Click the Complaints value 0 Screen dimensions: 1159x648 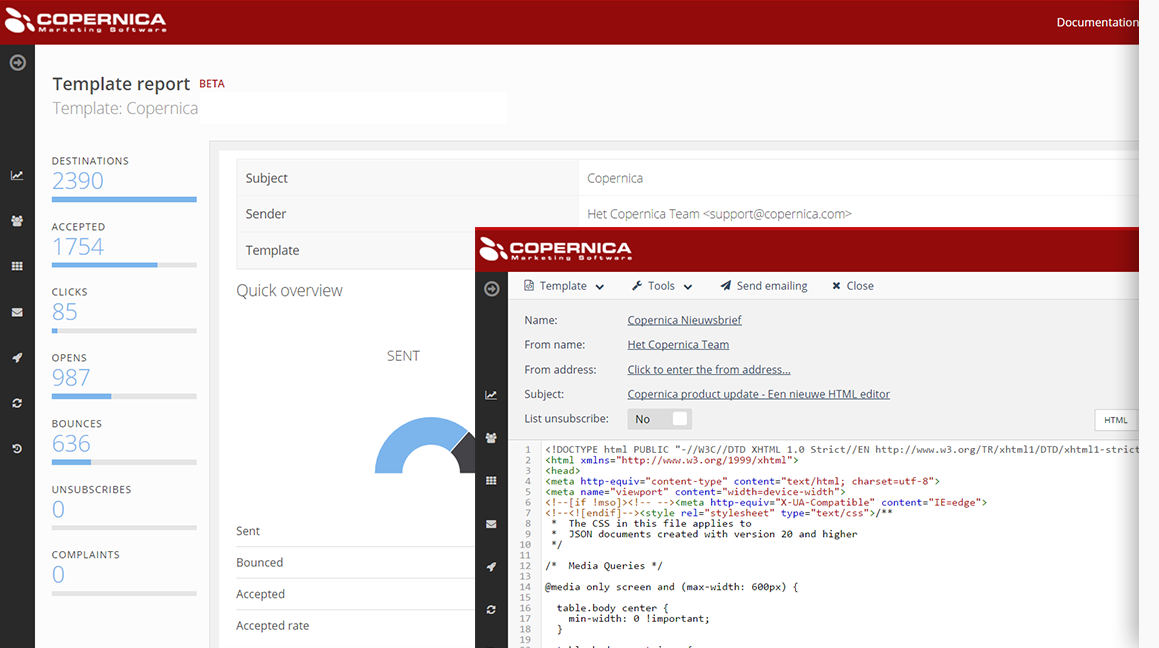[58, 574]
